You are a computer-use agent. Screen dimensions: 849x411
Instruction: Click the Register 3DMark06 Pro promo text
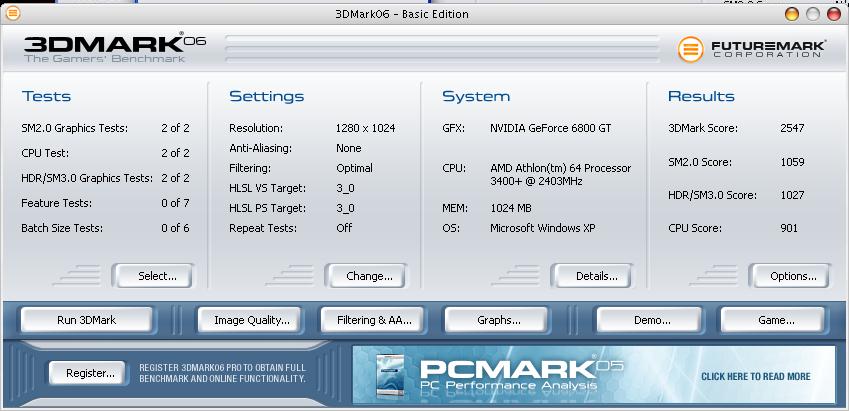pos(223,373)
